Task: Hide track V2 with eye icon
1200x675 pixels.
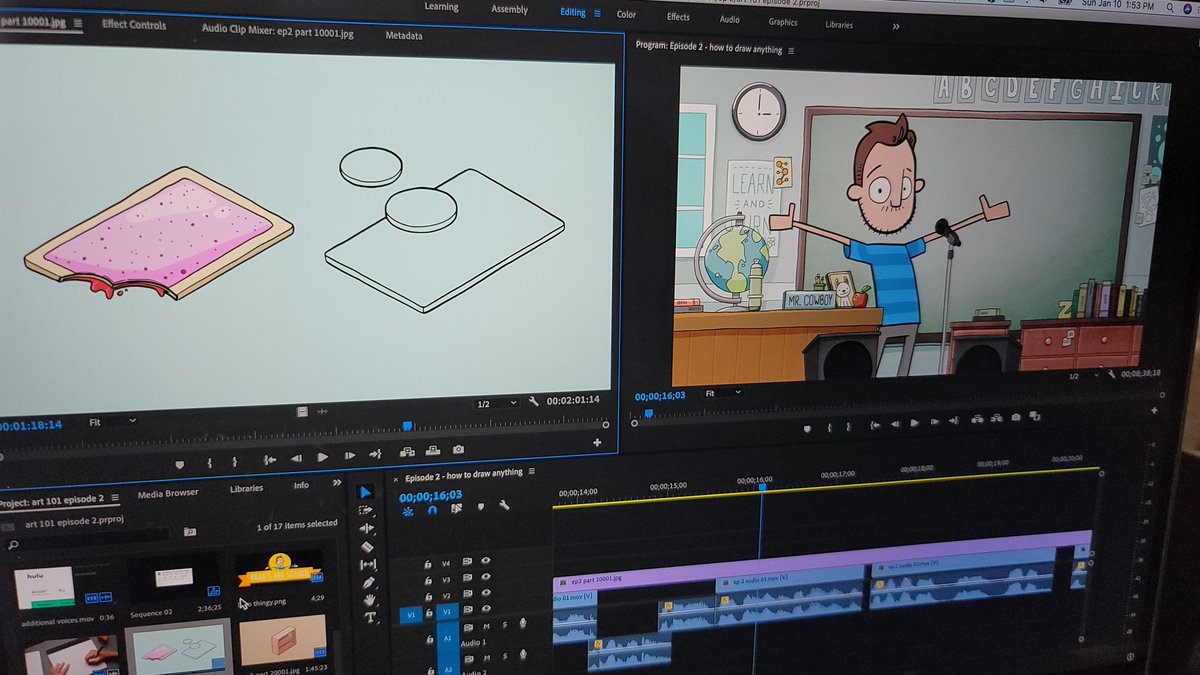Action: point(488,594)
